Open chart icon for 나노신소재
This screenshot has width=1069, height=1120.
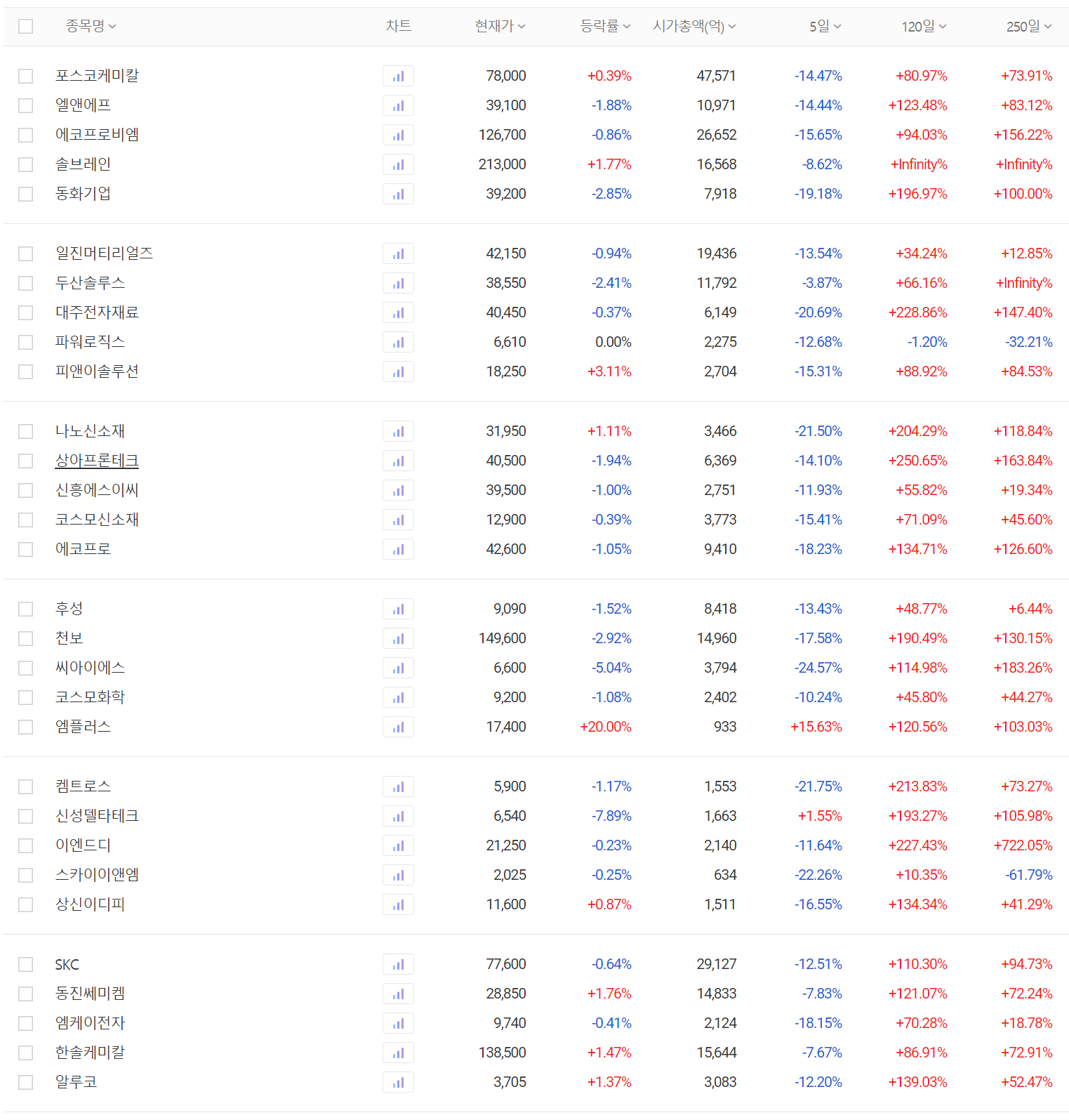[398, 431]
